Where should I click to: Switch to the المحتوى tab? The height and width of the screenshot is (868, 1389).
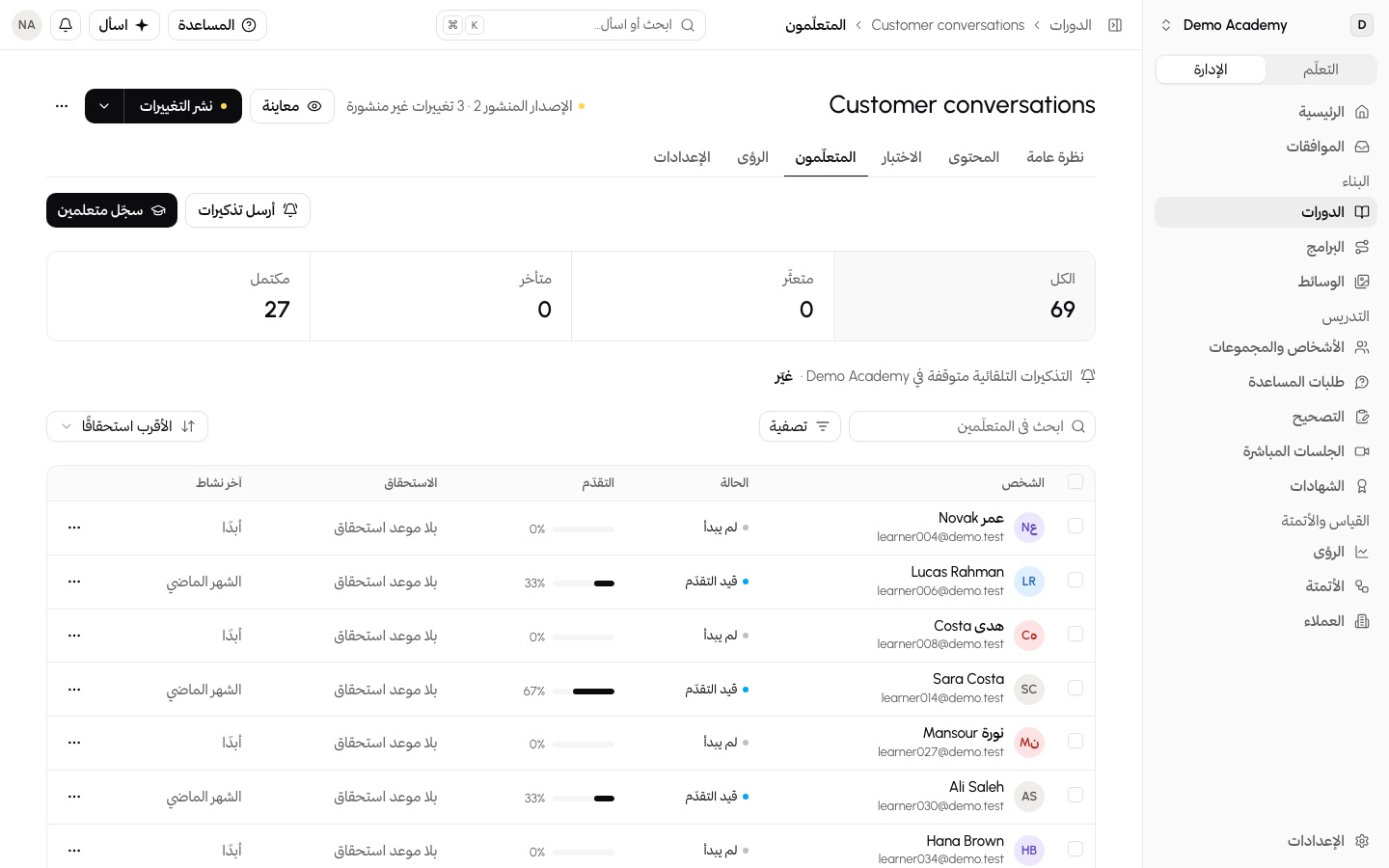[x=973, y=157]
